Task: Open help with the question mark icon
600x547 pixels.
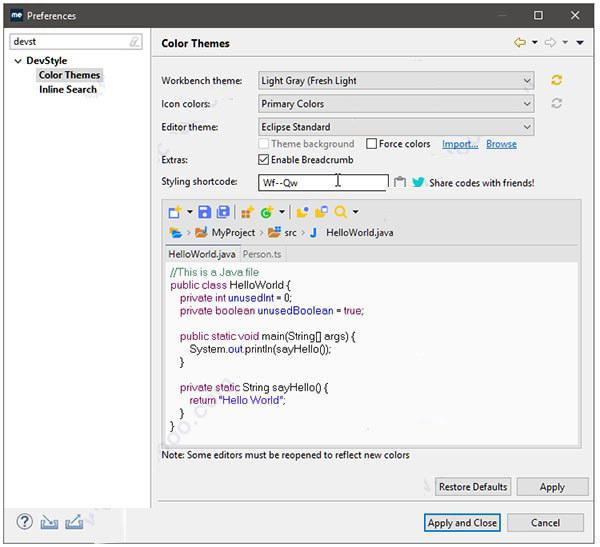Action: [24, 521]
